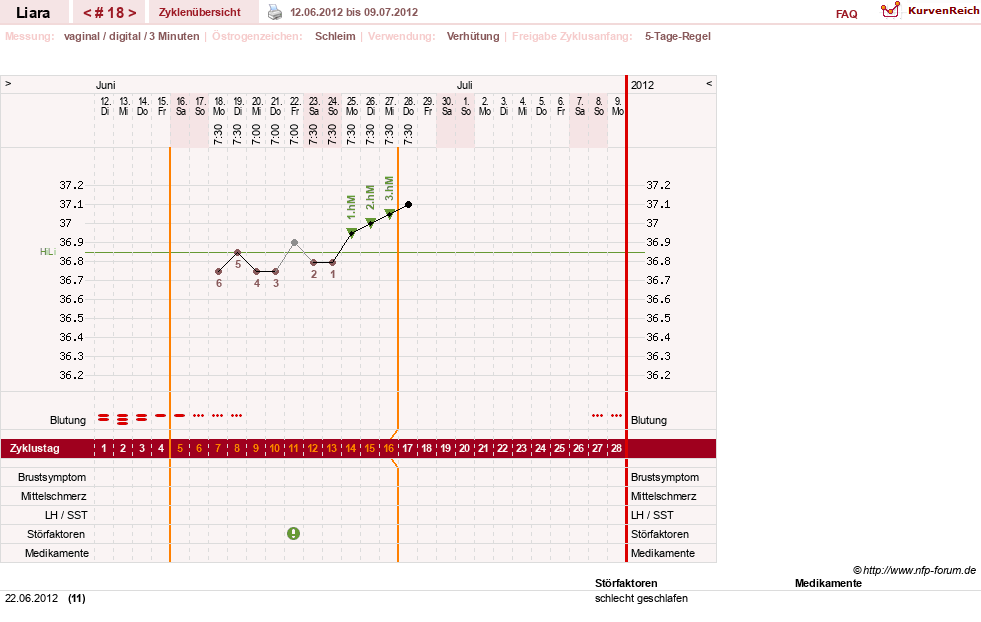Click the bottom Medikamente column heading

click(x=828, y=583)
